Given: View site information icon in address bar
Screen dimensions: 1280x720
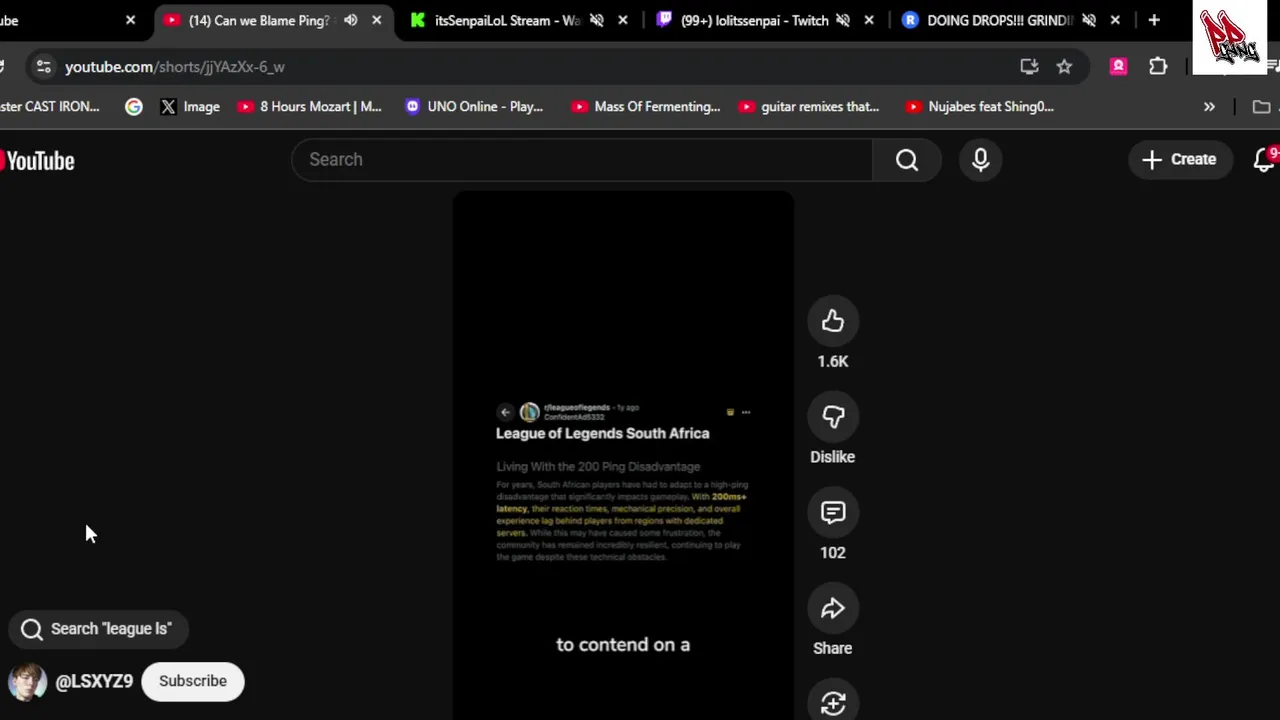Looking at the screenshot, I should (x=43, y=67).
